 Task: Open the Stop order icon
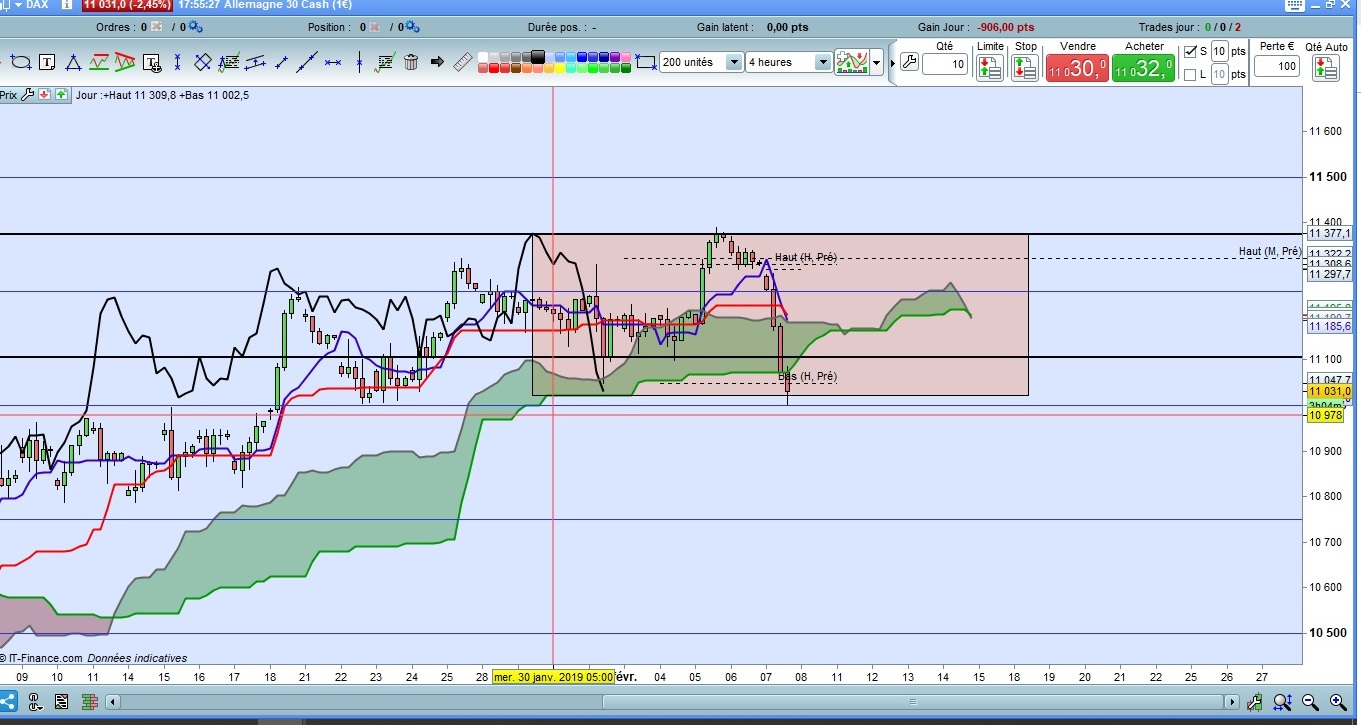pos(1025,67)
